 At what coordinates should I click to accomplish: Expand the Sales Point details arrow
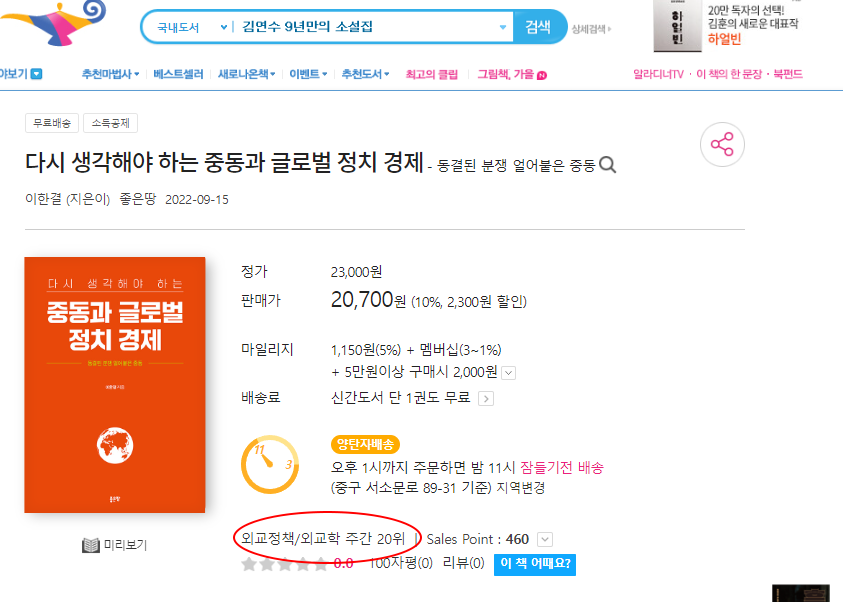point(545,539)
